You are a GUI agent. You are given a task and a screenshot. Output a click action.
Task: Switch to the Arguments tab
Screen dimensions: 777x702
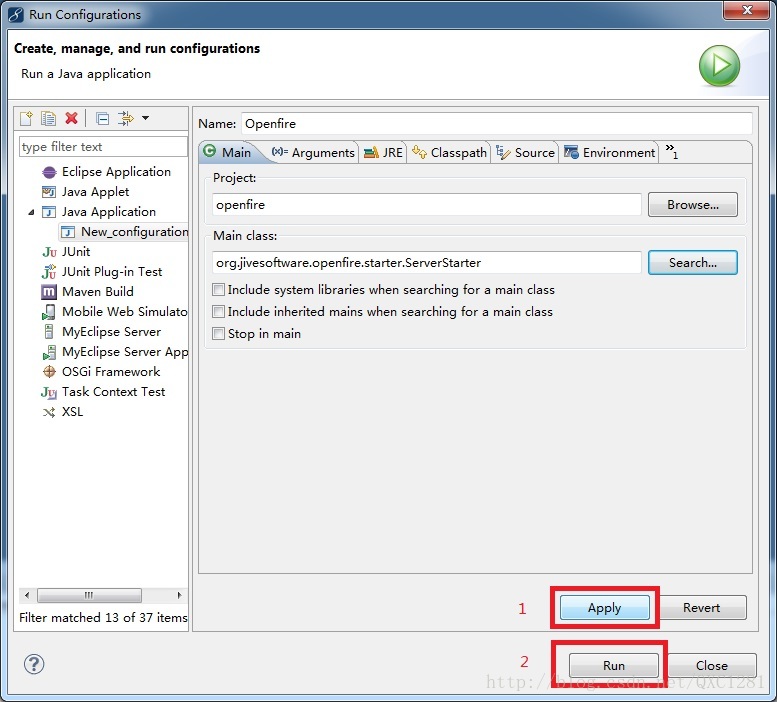pos(313,153)
